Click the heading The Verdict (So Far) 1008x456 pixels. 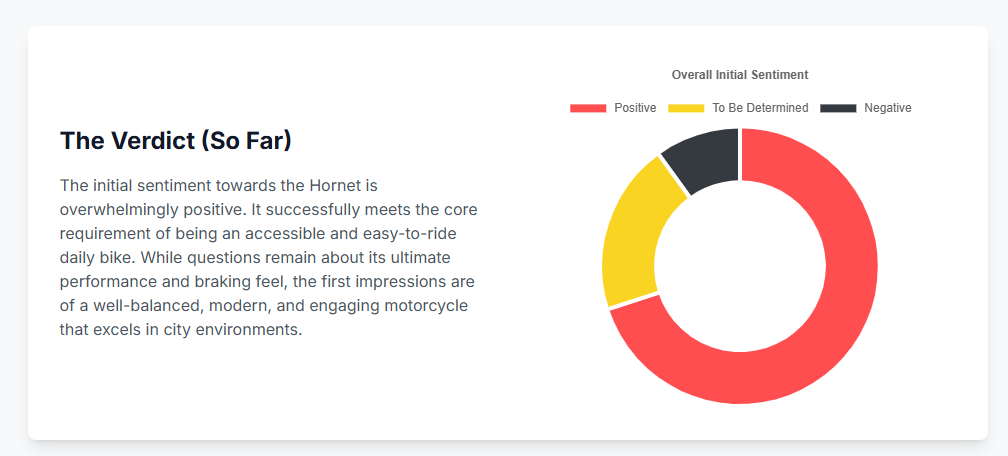176,141
